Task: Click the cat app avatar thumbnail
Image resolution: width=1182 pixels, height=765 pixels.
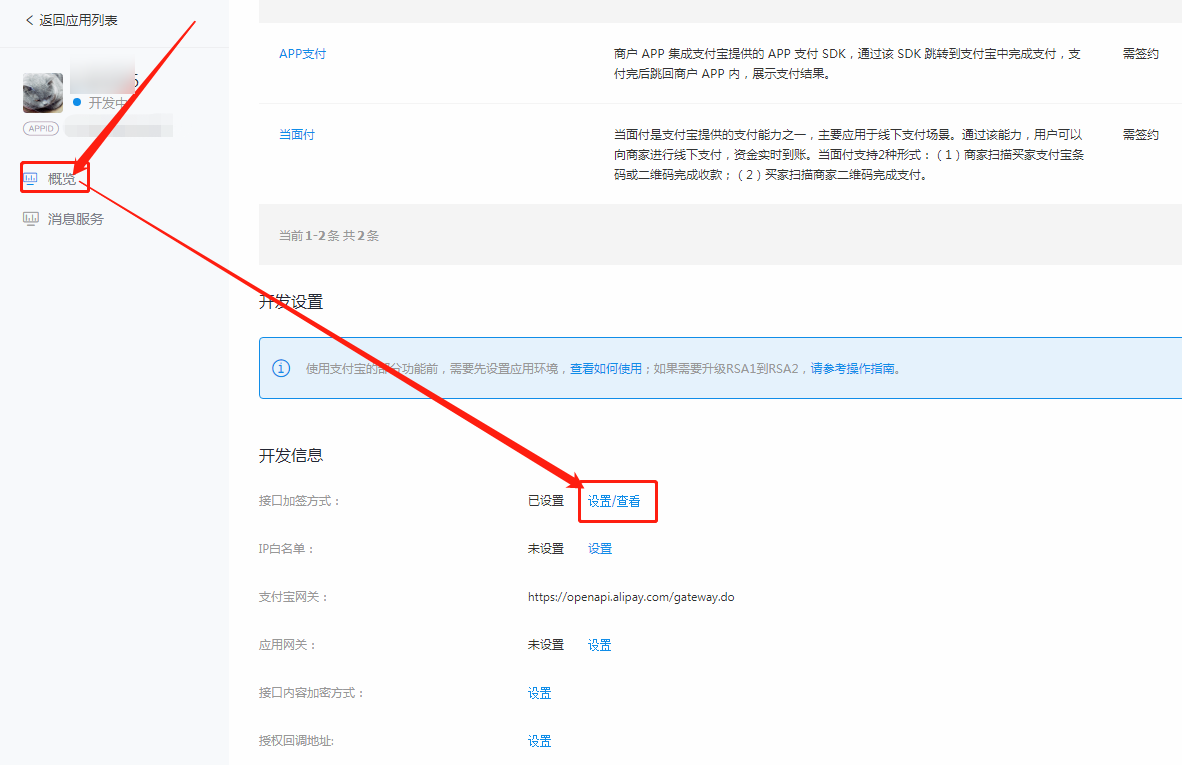Action: pyautogui.click(x=43, y=93)
